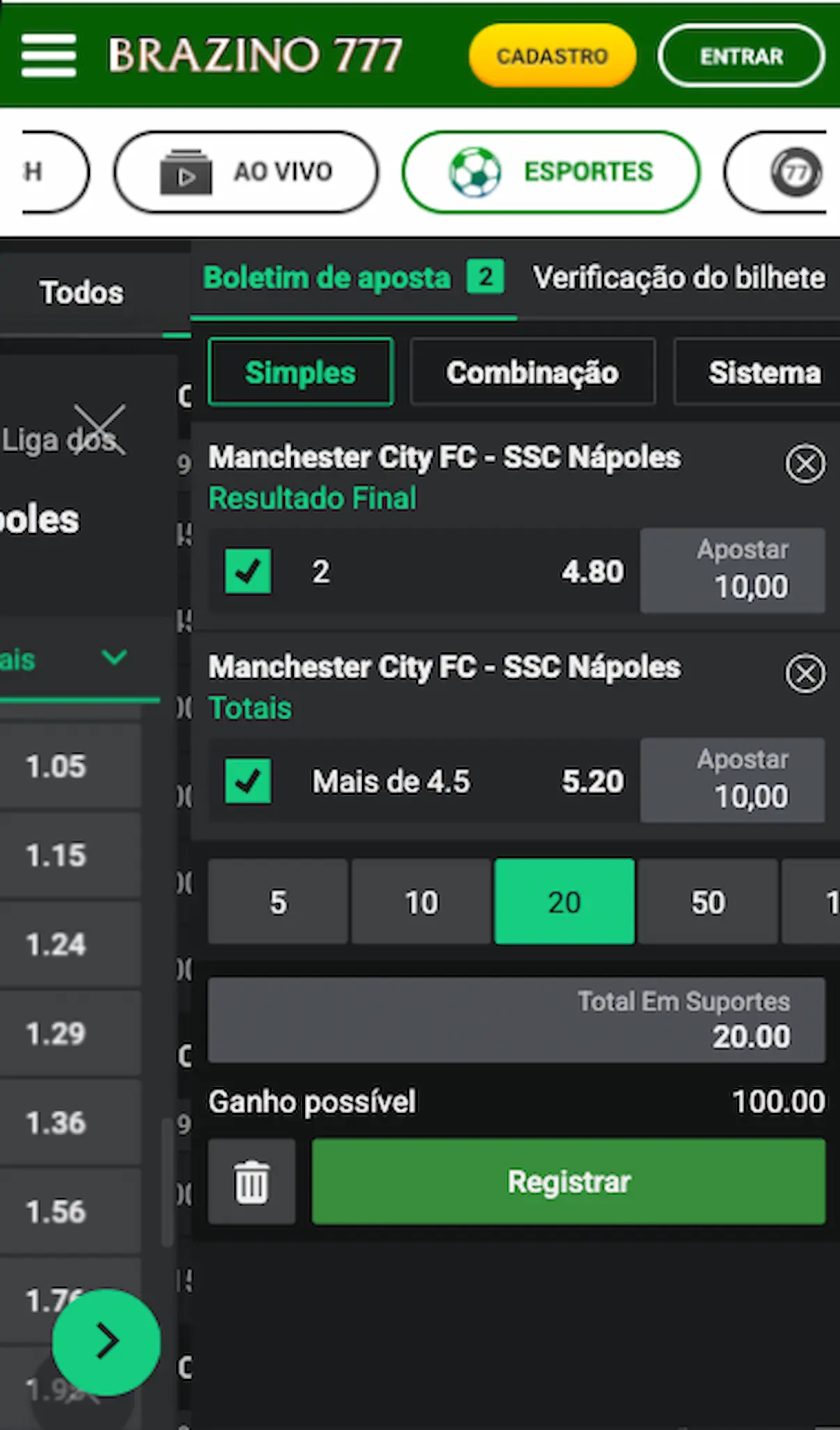This screenshot has width=840, height=1430.
Task: Click the CADASTRO button
Action: pos(552,56)
